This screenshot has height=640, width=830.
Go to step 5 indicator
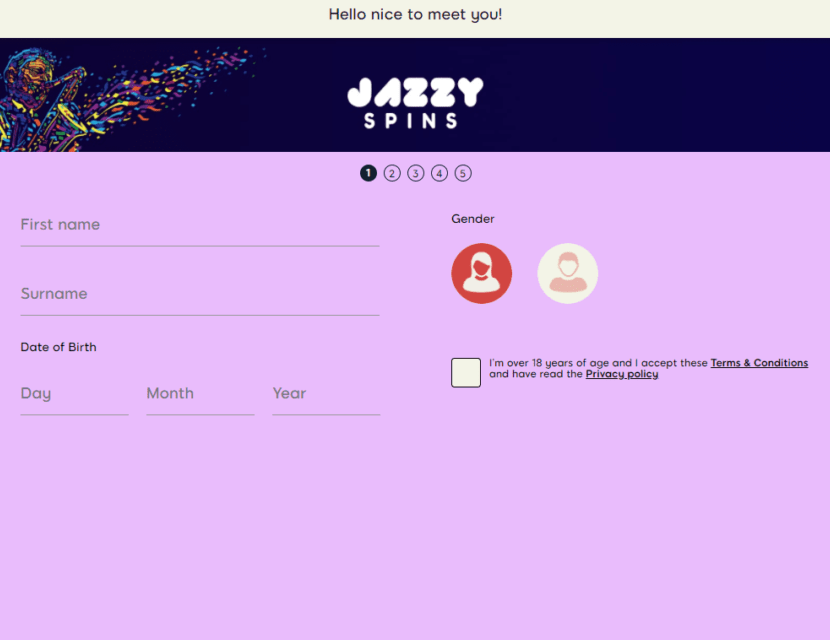click(x=463, y=173)
